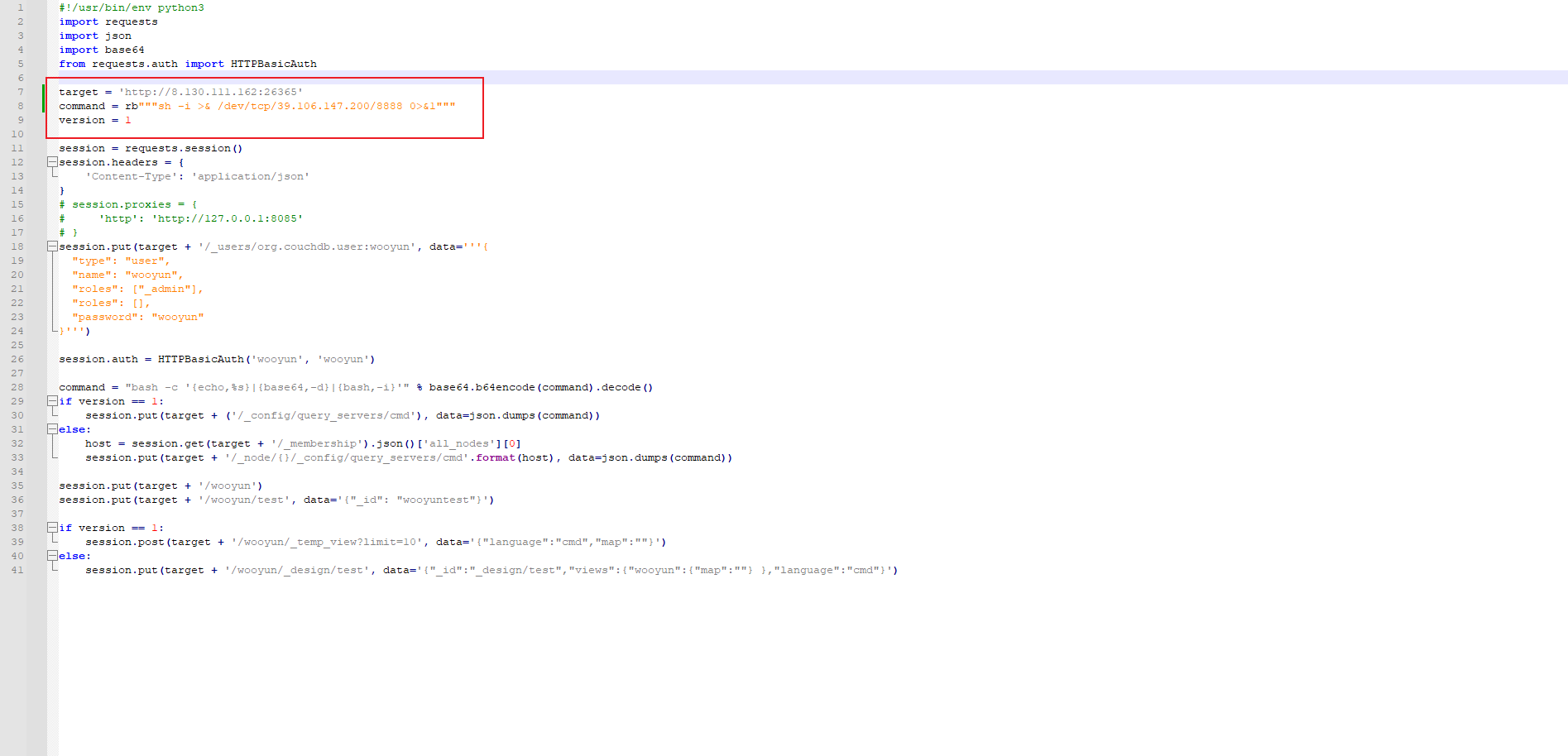Collapse the session.headers block fold marker
1568x756 pixels.
(52, 162)
